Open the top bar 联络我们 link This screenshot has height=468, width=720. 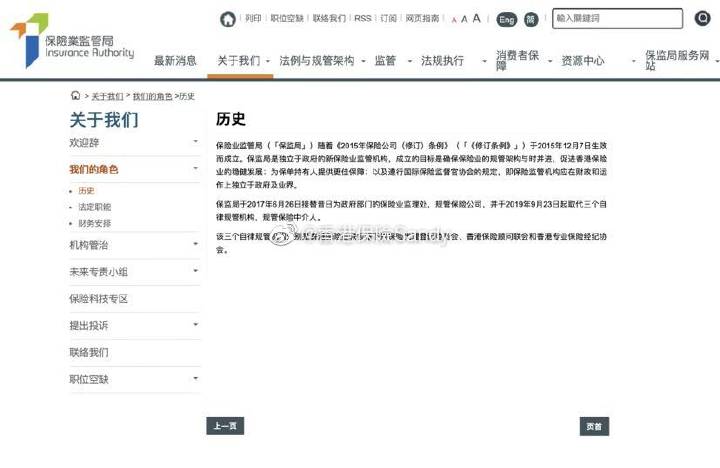329,18
